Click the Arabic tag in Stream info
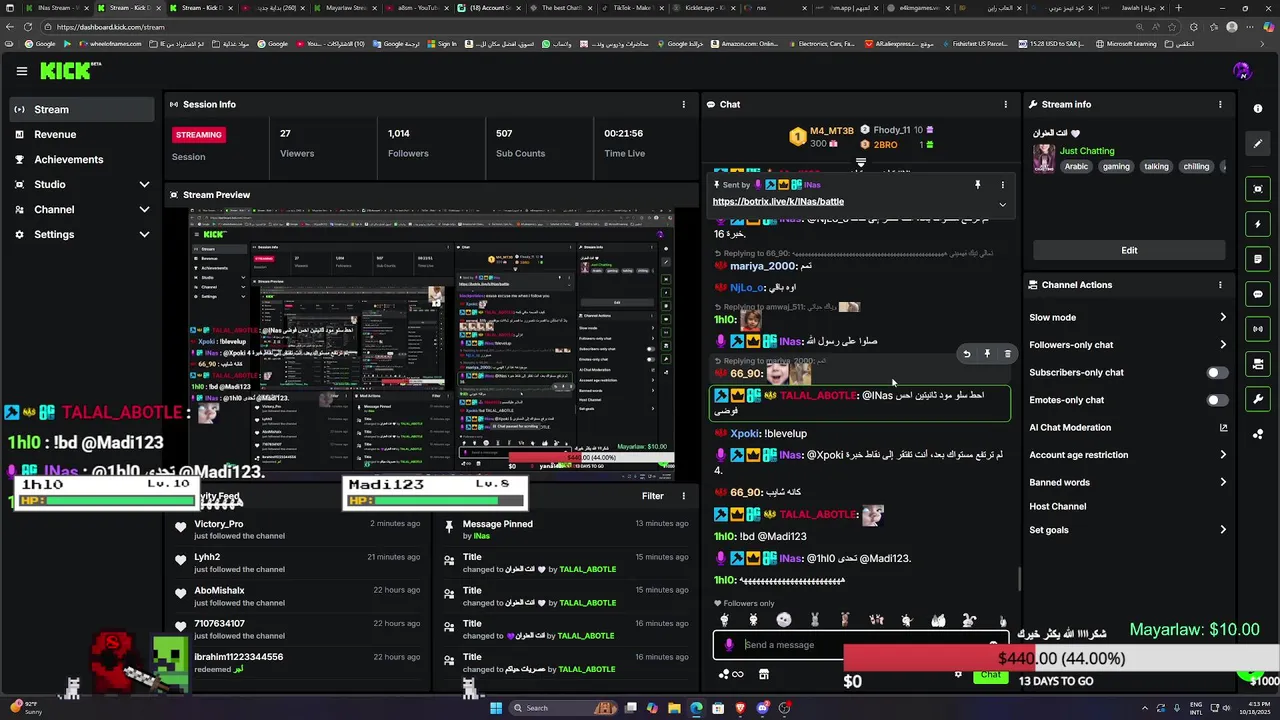 coord(1076,167)
